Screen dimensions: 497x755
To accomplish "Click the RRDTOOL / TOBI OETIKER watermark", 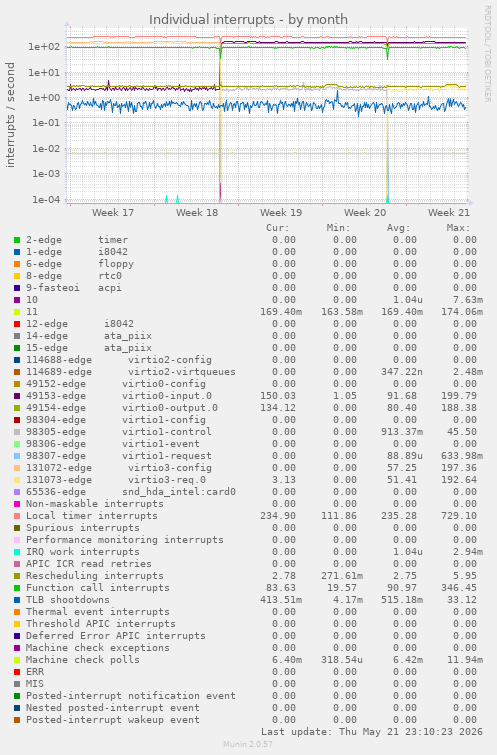I will (x=486, y=53).
